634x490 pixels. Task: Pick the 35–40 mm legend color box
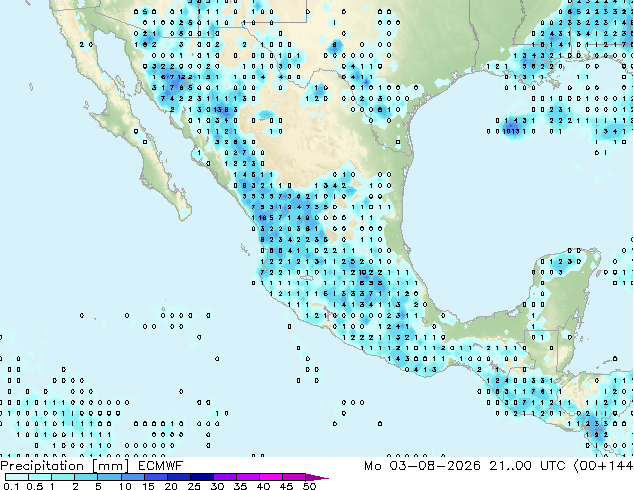pyautogui.click(x=247, y=477)
